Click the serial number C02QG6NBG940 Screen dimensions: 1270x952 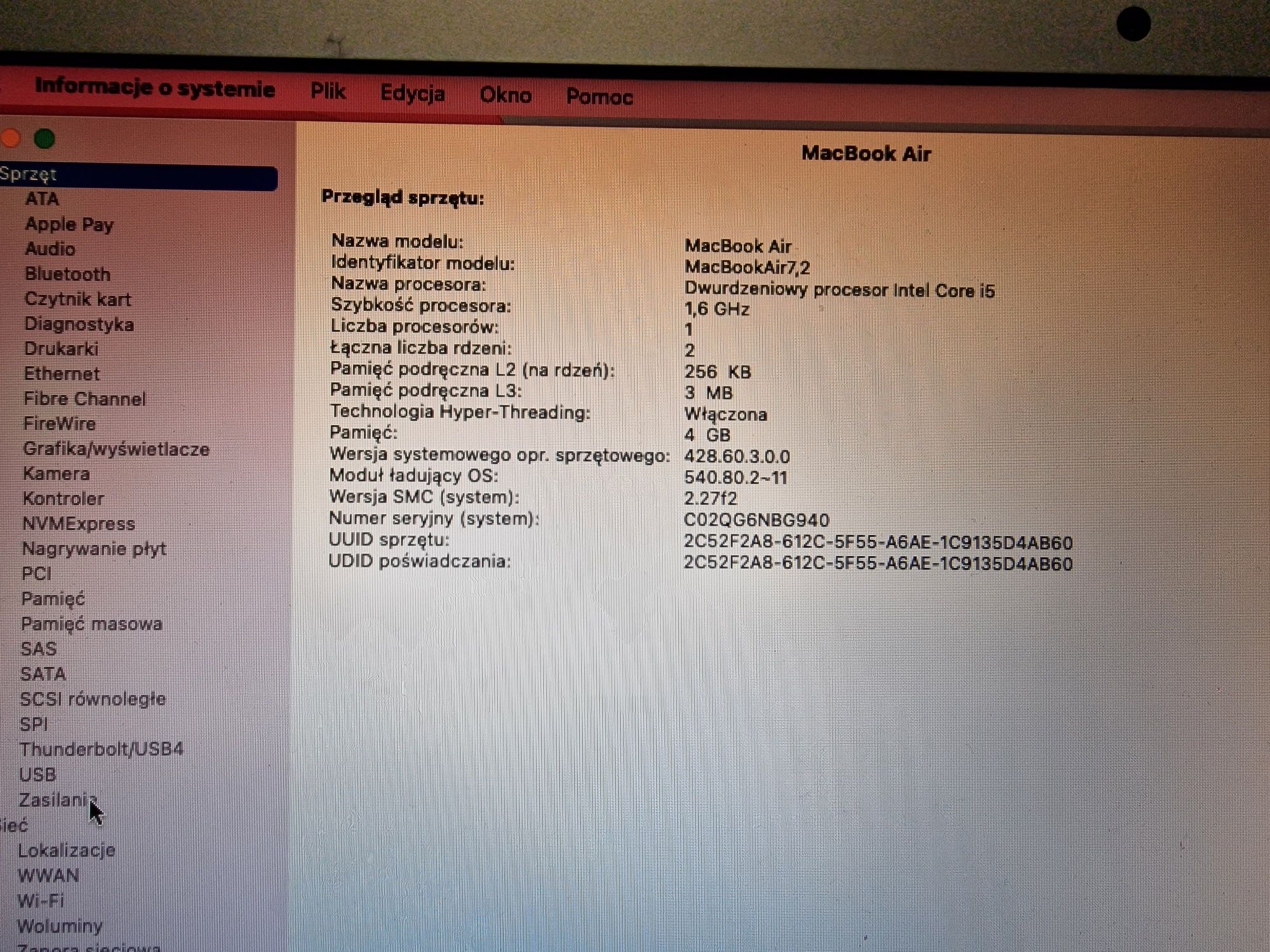coord(756,520)
